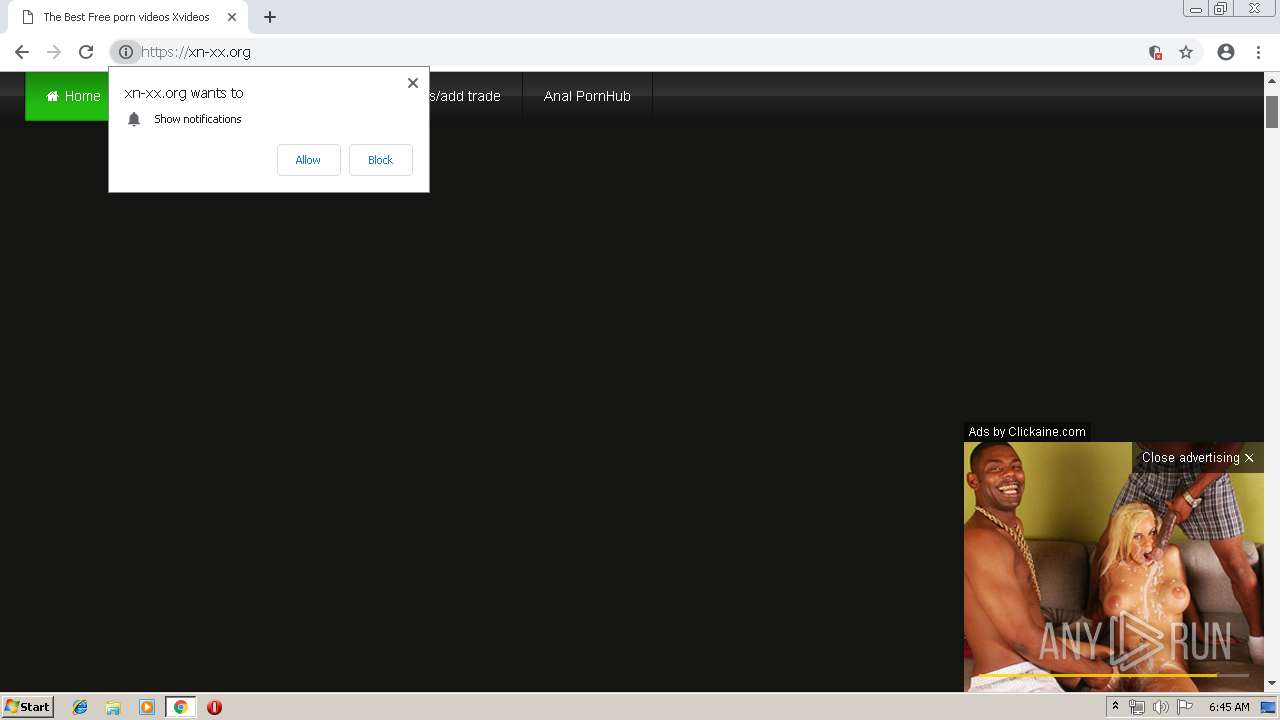Allow notifications from the site

click(x=308, y=160)
